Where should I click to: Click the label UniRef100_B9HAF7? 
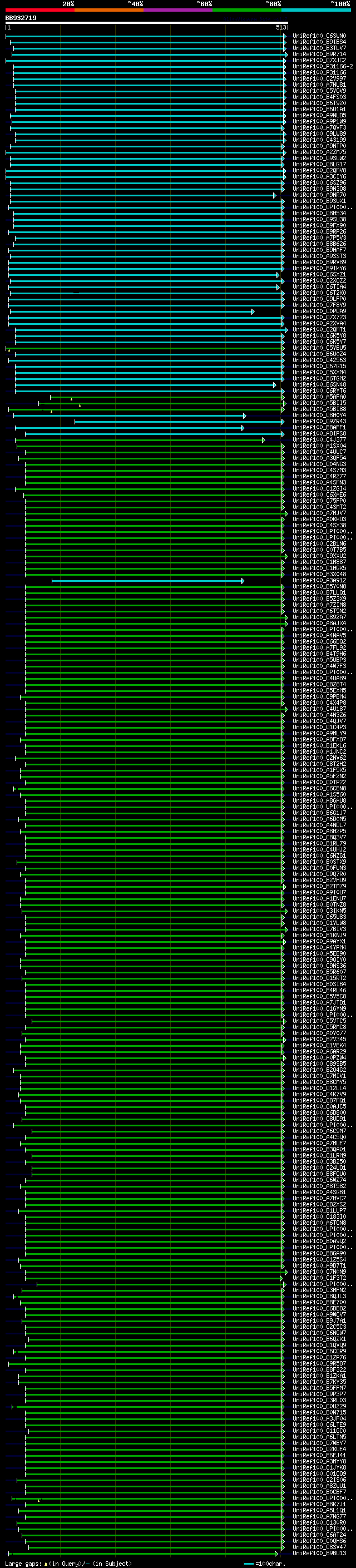[x=319, y=250]
